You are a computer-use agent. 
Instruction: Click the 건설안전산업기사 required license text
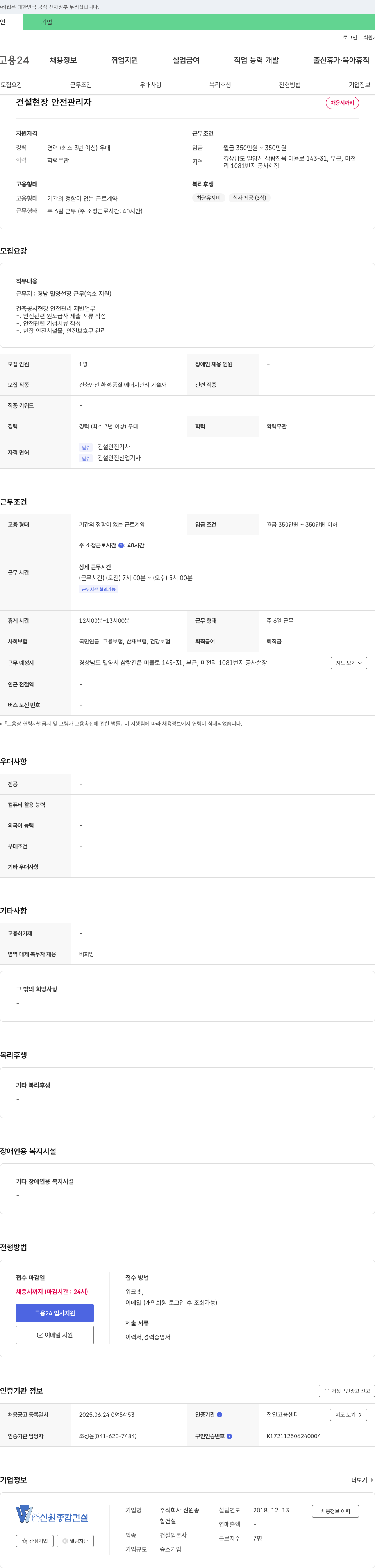coord(119,458)
